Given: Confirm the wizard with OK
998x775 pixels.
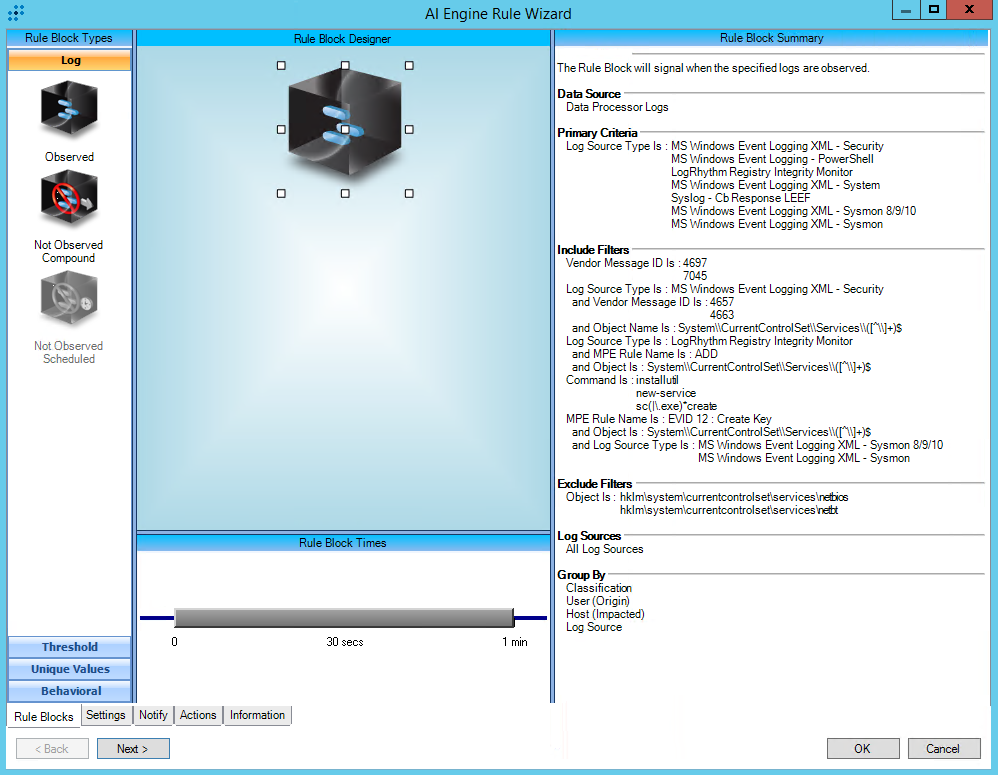Looking at the screenshot, I should (x=862, y=748).
